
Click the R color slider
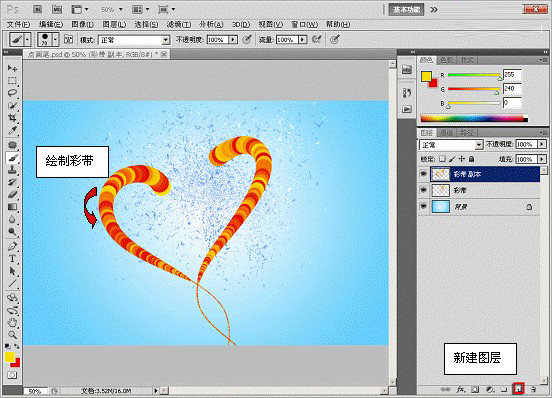coord(474,75)
